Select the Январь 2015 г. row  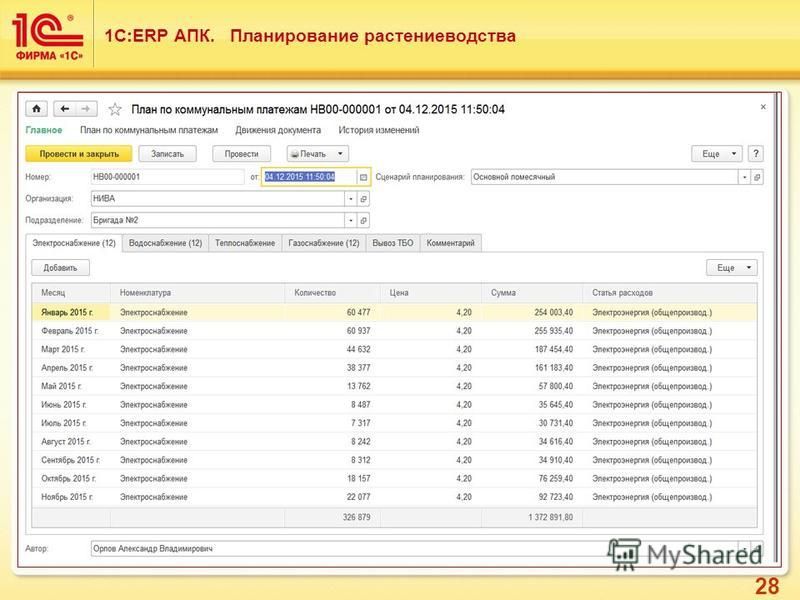pyautogui.click(x=394, y=312)
